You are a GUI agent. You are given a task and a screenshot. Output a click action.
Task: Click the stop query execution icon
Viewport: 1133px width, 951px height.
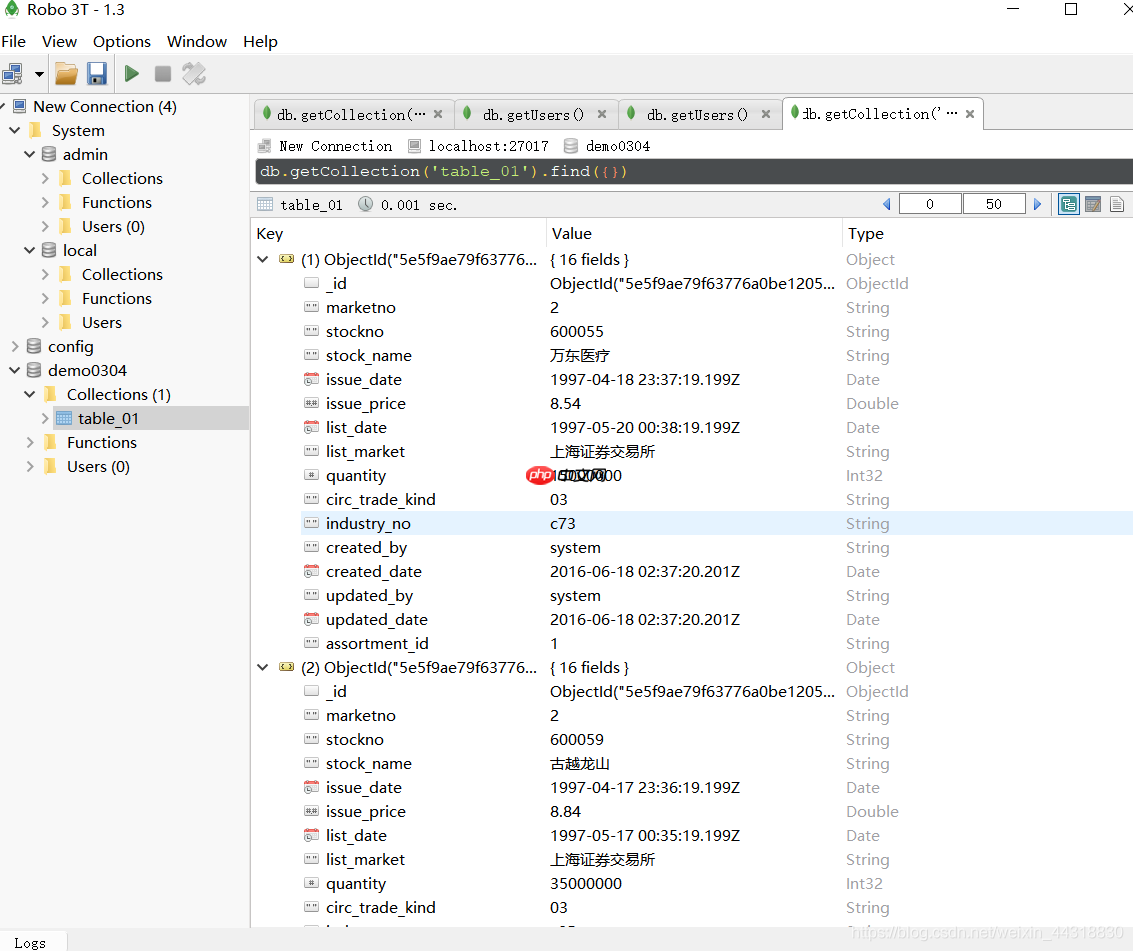click(x=162, y=73)
